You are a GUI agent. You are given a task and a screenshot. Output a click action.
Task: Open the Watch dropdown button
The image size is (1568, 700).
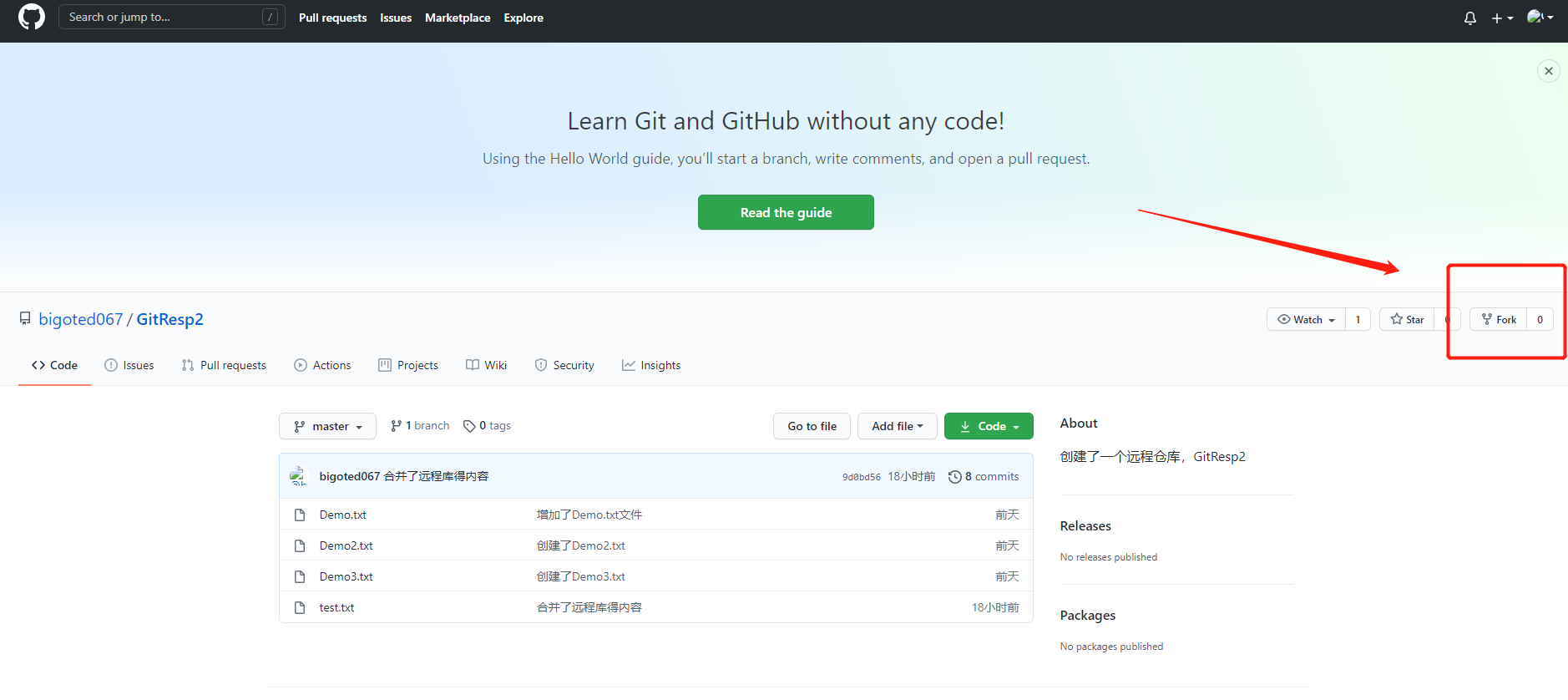(1306, 319)
